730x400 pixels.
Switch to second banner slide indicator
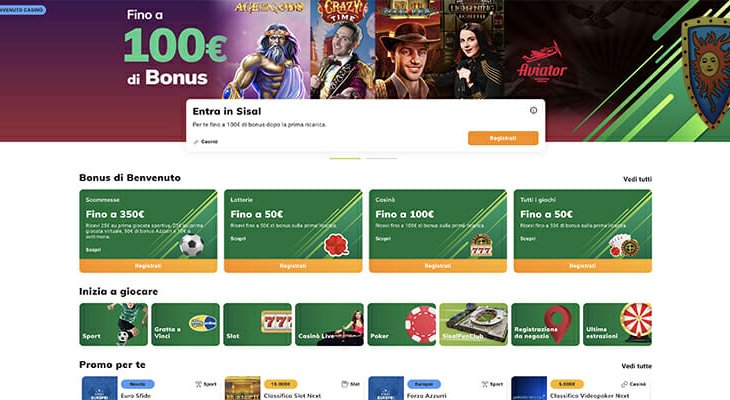point(381,158)
